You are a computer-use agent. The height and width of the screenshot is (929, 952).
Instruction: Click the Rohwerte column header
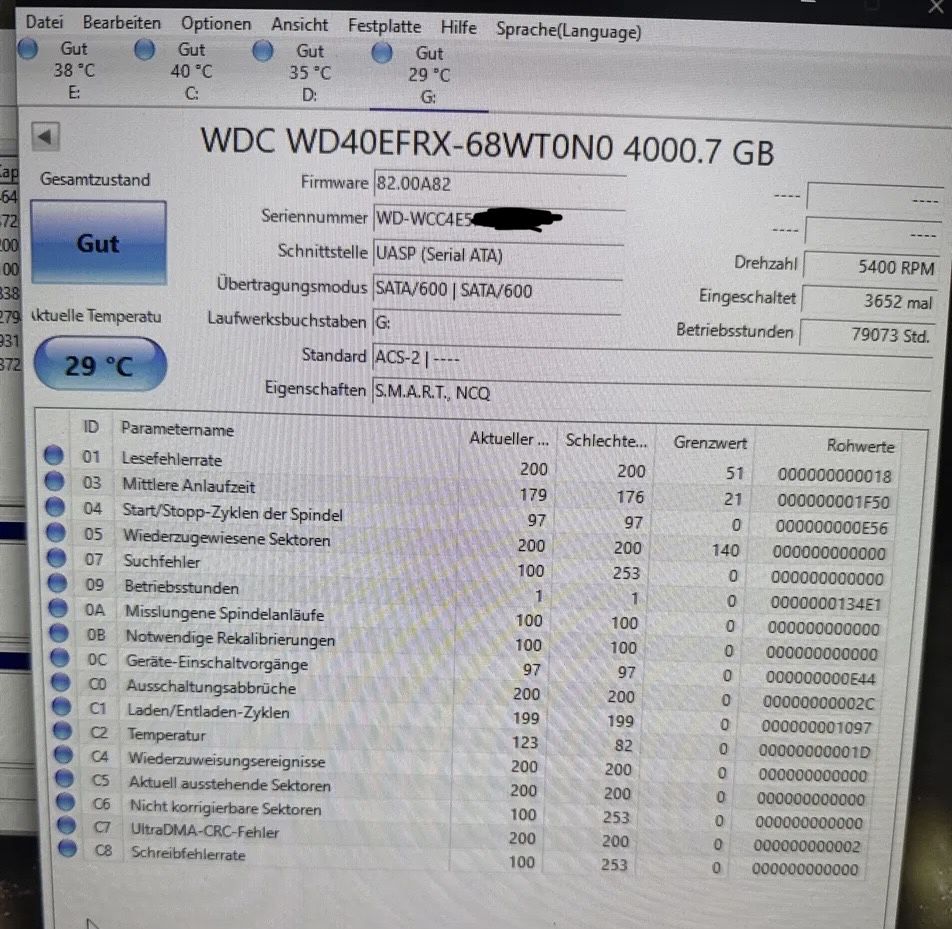point(860,446)
